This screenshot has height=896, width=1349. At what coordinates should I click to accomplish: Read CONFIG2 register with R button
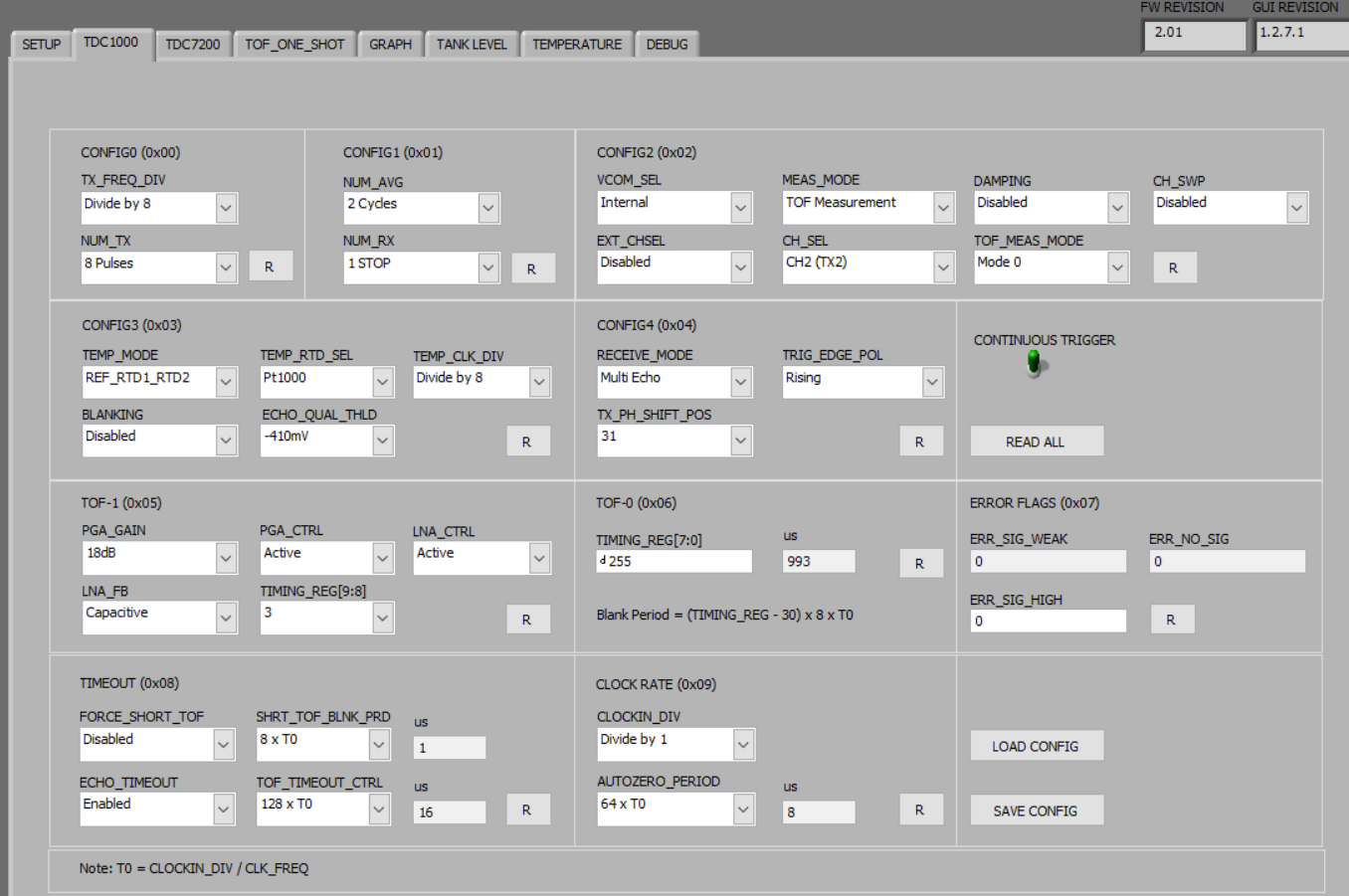[x=1174, y=268]
